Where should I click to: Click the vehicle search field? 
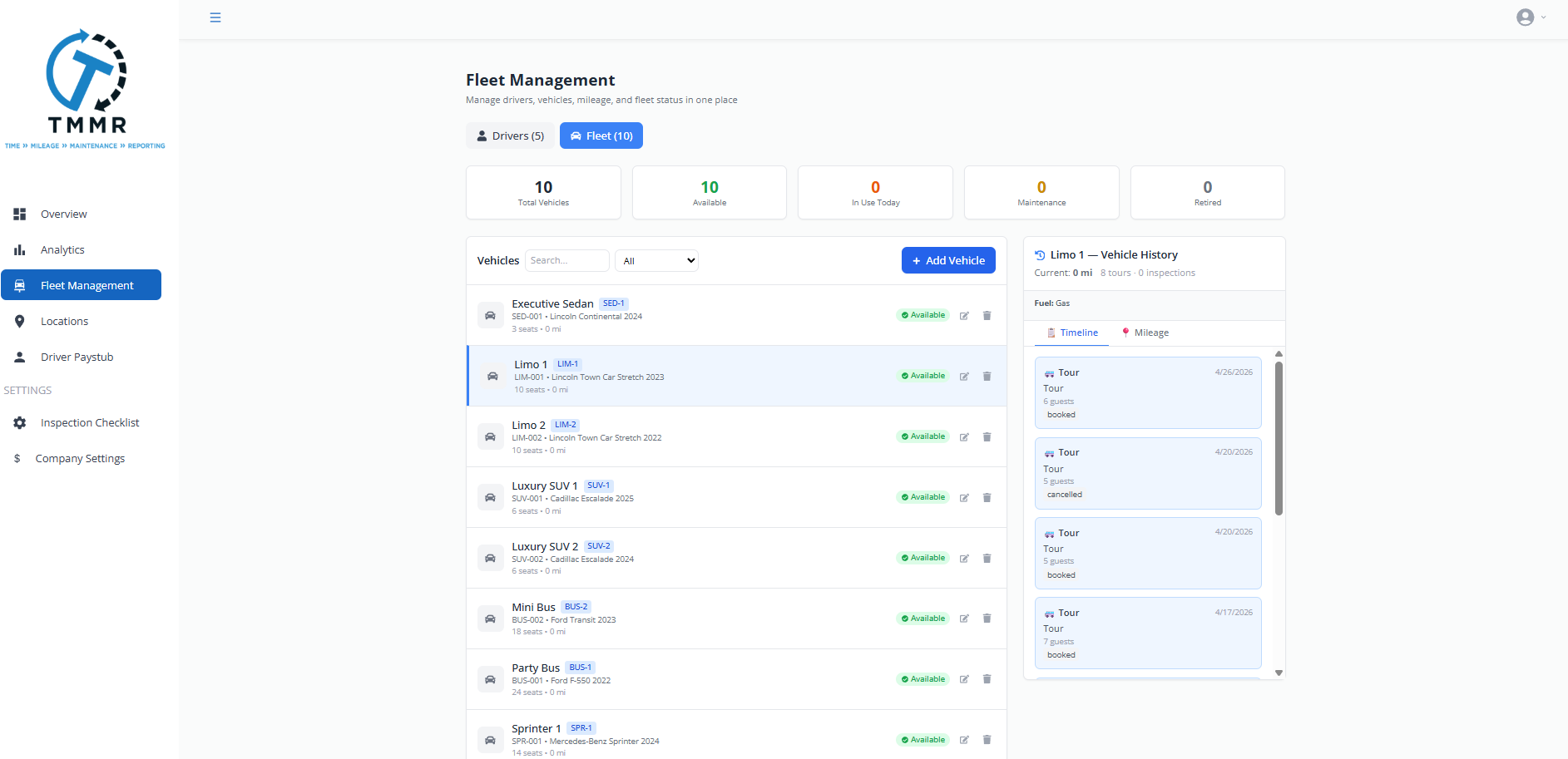point(567,260)
